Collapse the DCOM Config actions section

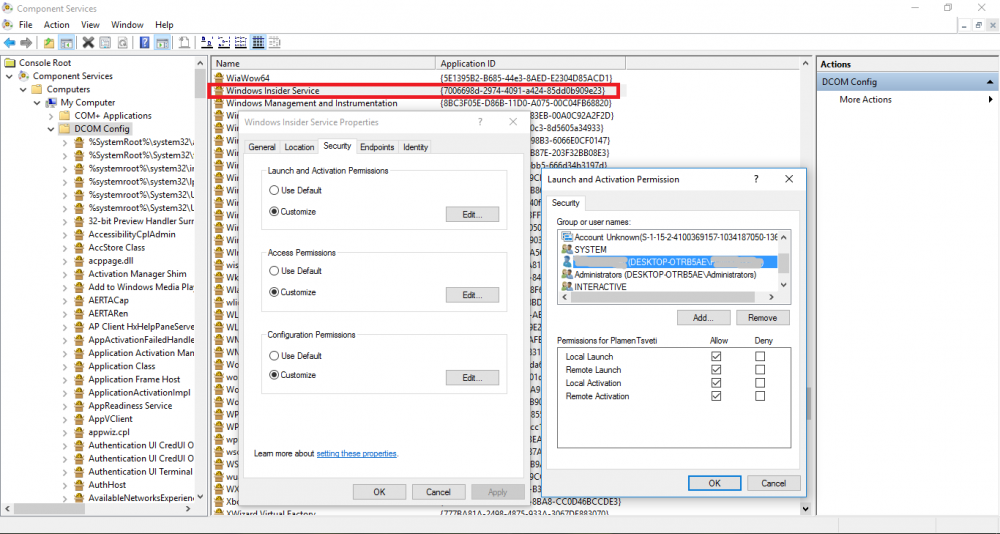pyautogui.click(x=990, y=82)
